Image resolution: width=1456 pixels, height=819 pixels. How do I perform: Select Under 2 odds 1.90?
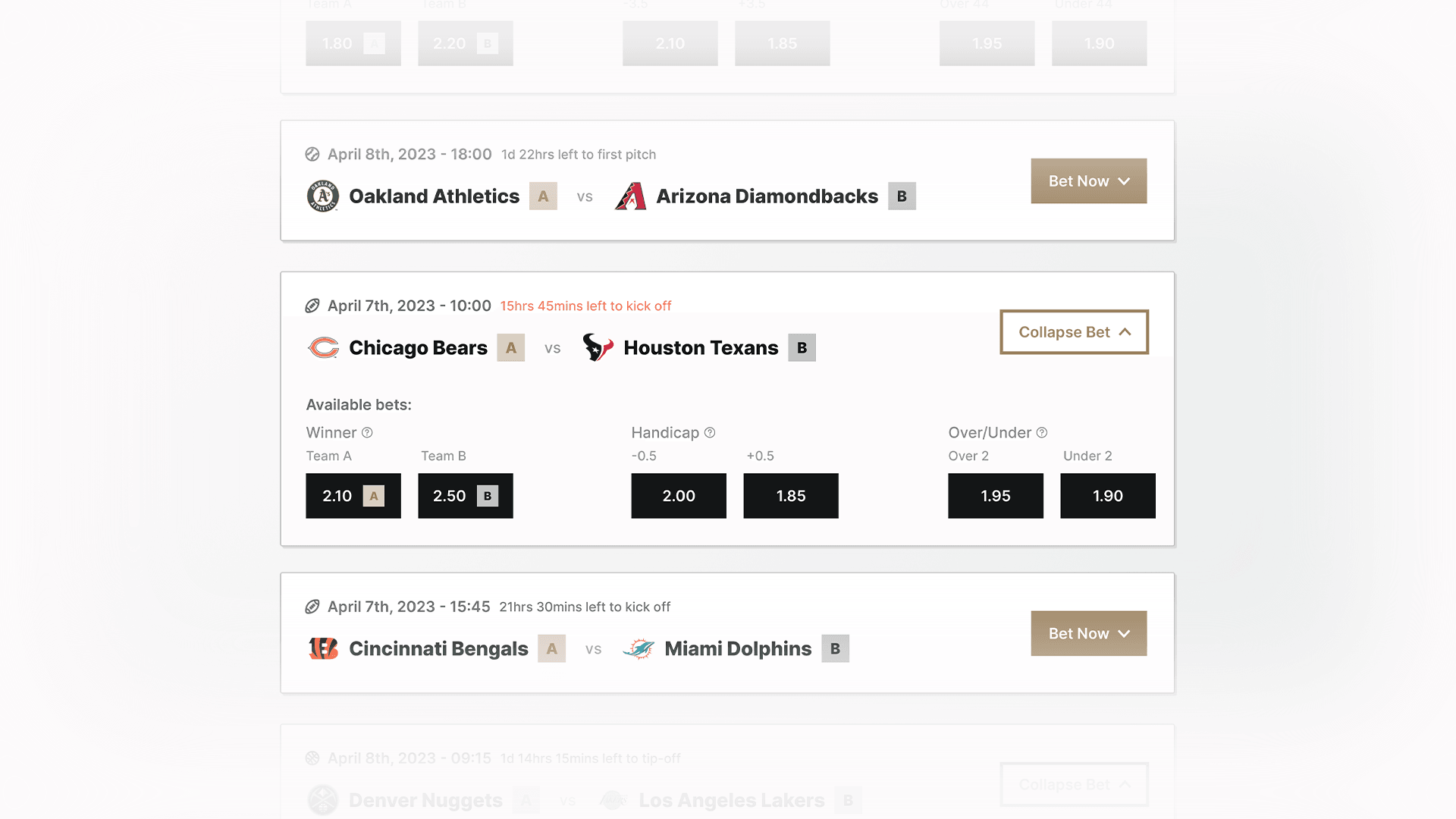[1107, 496]
